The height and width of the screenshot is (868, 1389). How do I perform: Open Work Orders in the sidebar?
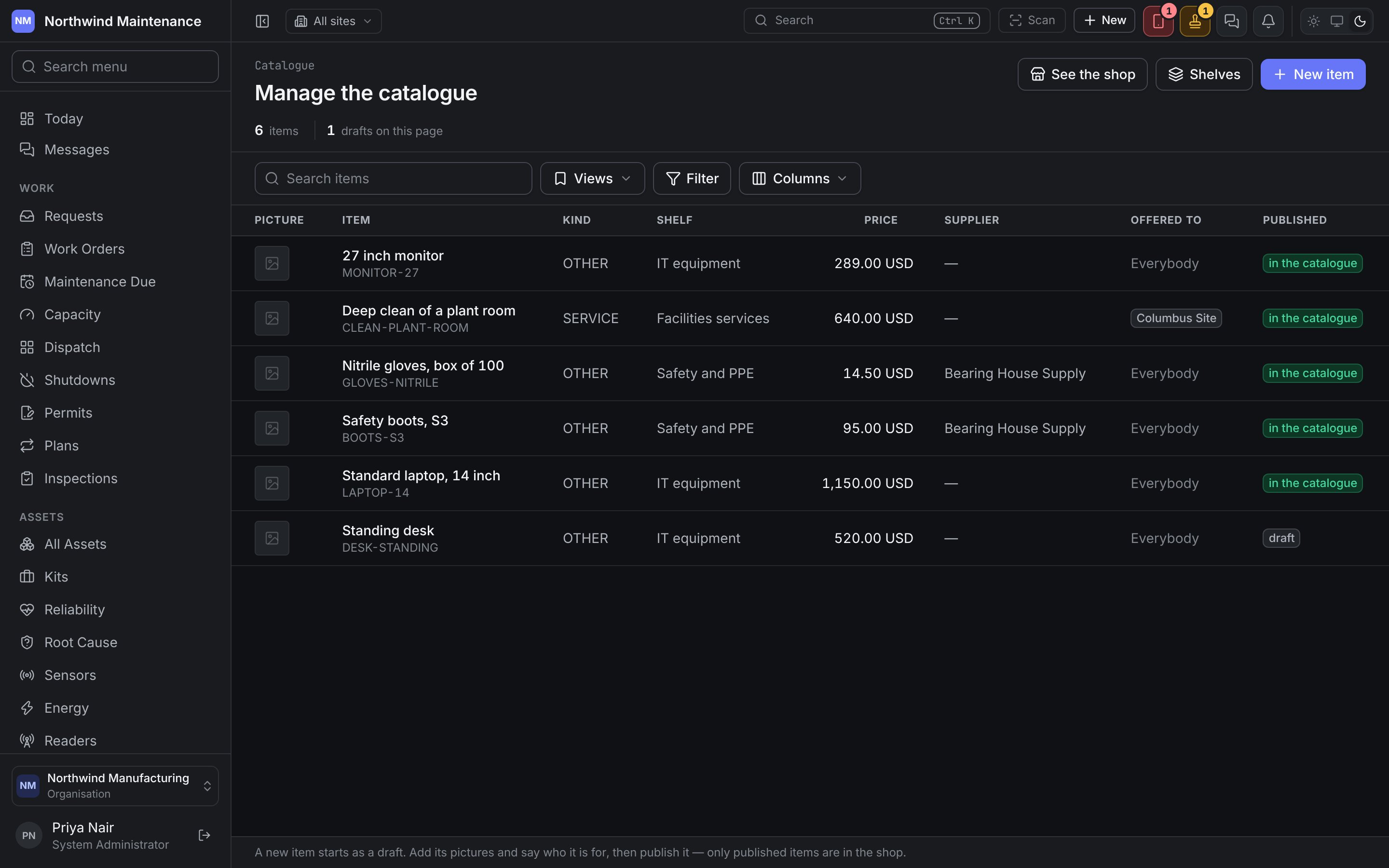click(115, 249)
